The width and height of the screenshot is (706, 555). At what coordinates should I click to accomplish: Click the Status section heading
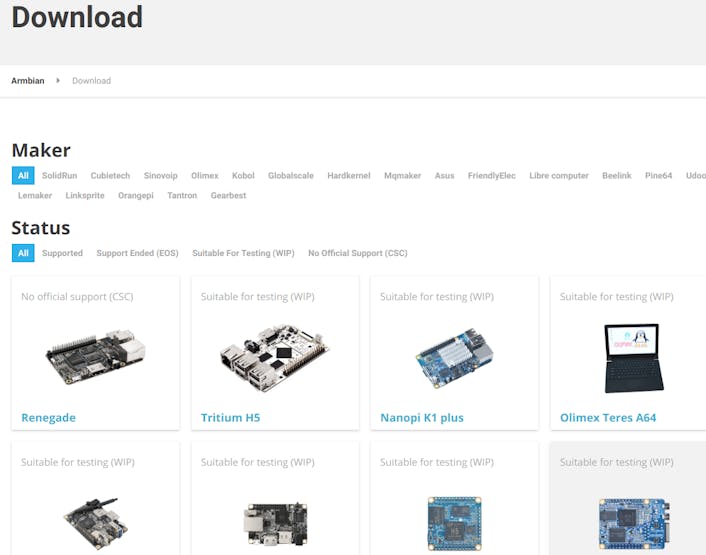(x=41, y=228)
